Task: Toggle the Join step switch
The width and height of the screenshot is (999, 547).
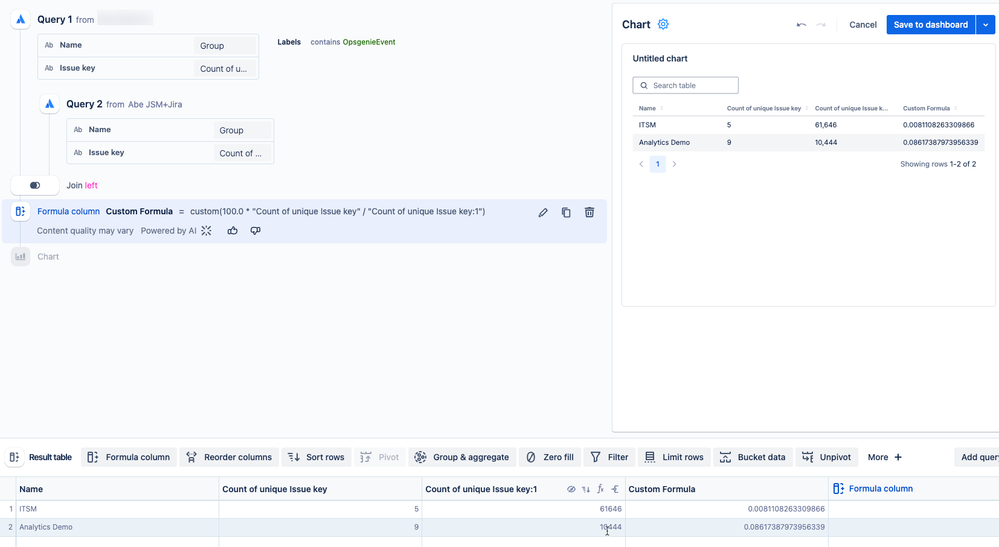Action: pyautogui.click(x=35, y=185)
